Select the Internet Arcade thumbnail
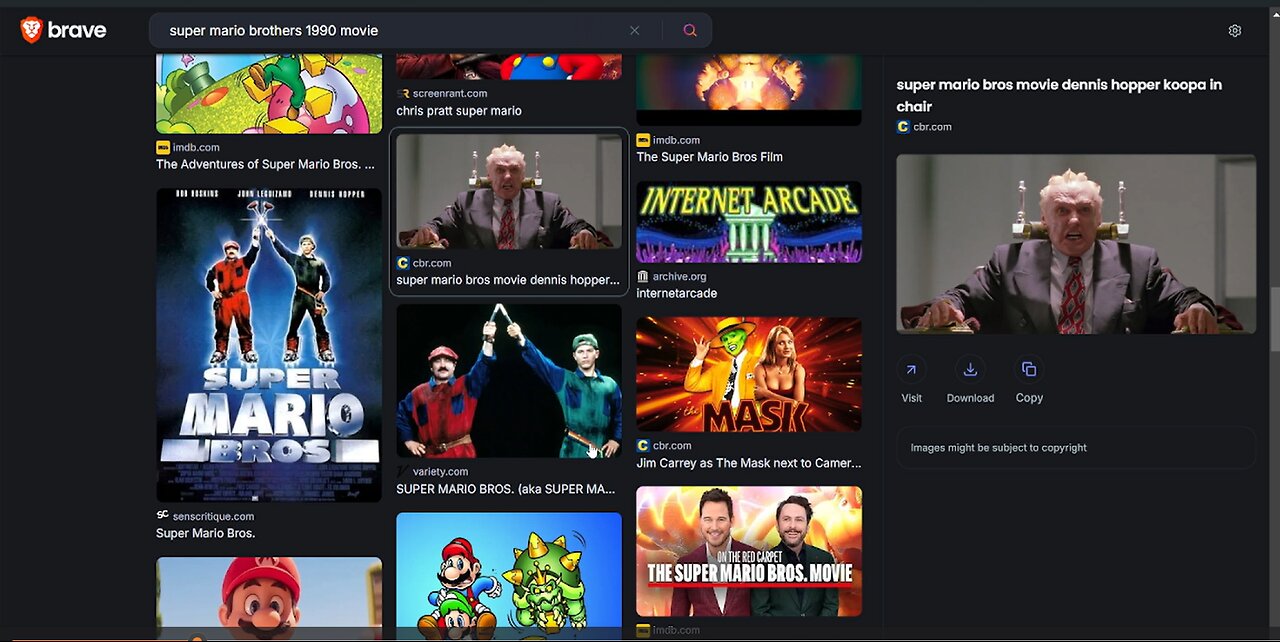Screen dimensions: 1280x642 click(x=749, y=221)
